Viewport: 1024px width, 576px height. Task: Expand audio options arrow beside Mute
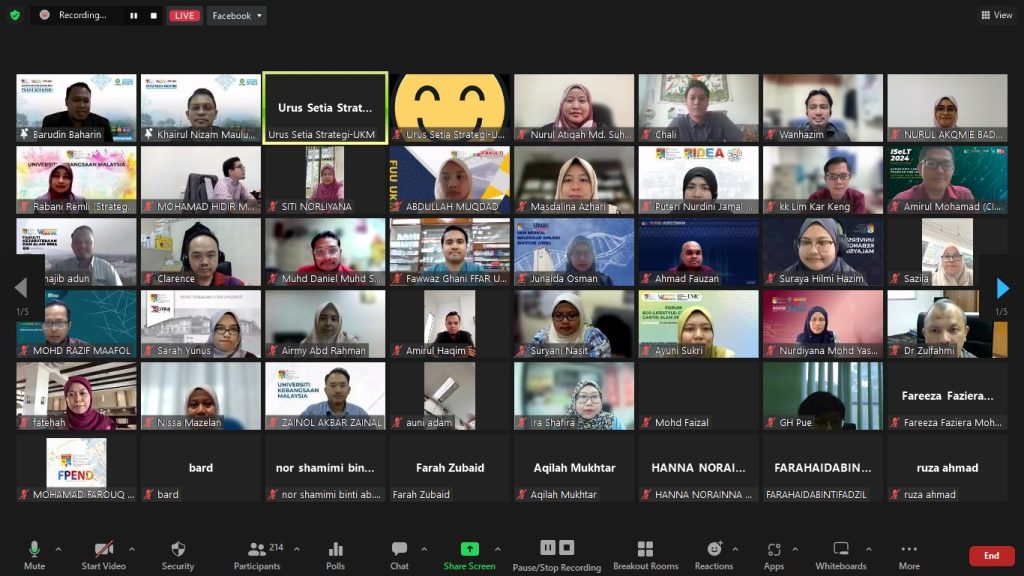pyautogui.click(x=58, y=549)
